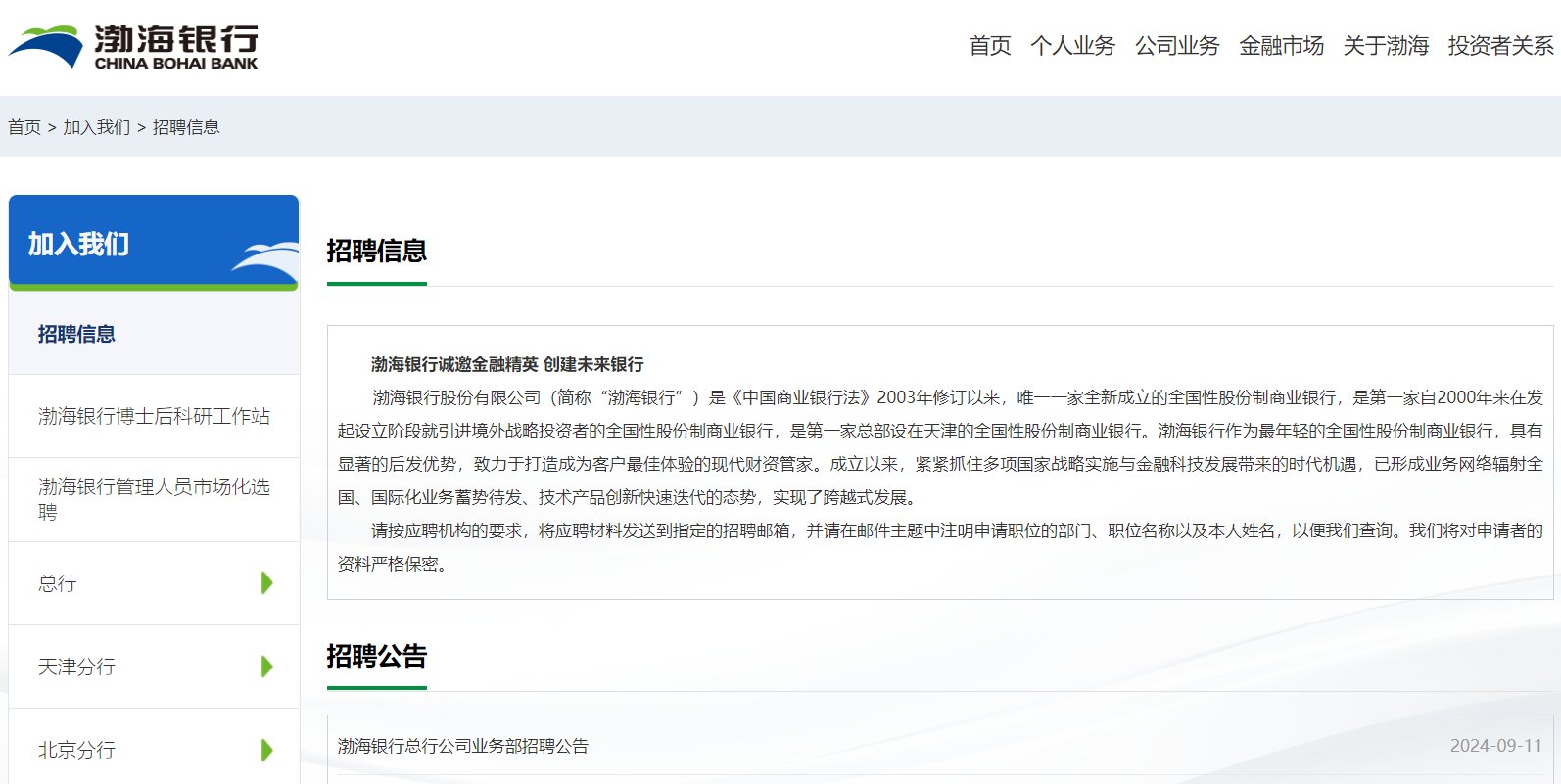Click the 2024-09-11 announcement date
This screenshot has height=784, width=1561.
[x=1496, y=746]
